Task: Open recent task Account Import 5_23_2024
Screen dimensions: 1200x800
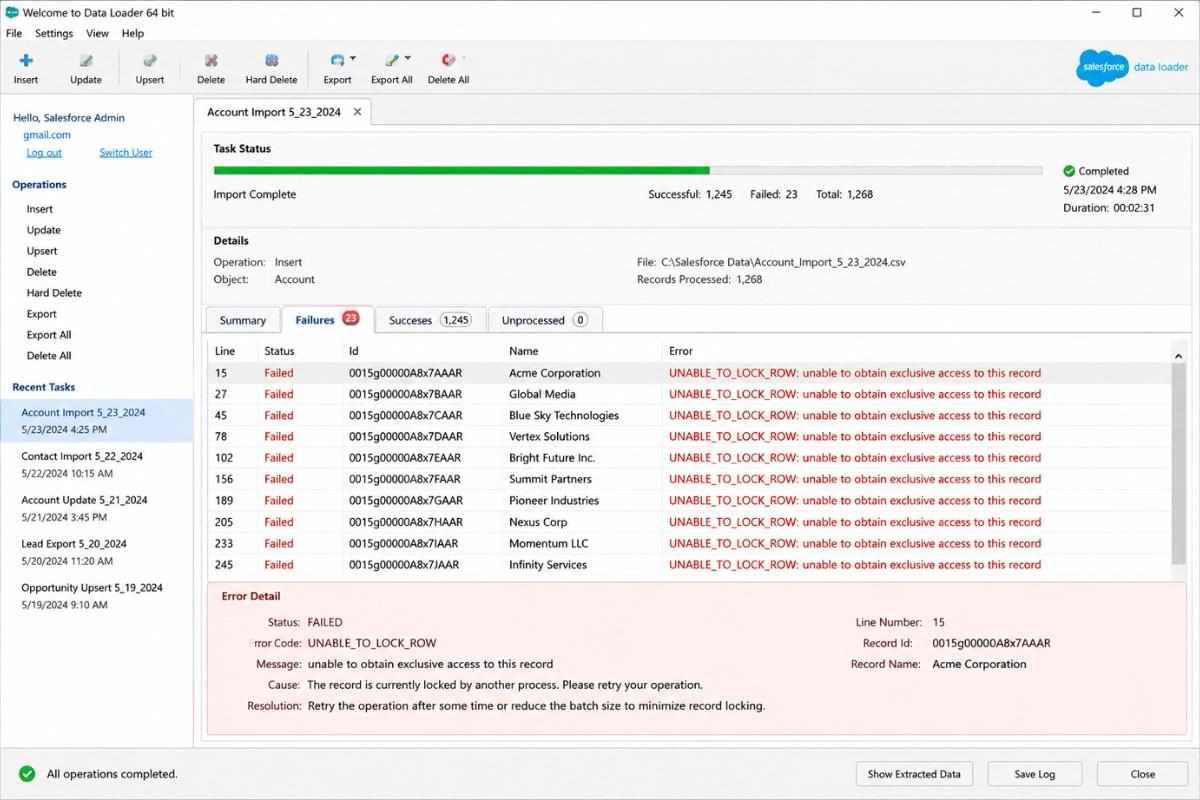Action: [96, 420]
